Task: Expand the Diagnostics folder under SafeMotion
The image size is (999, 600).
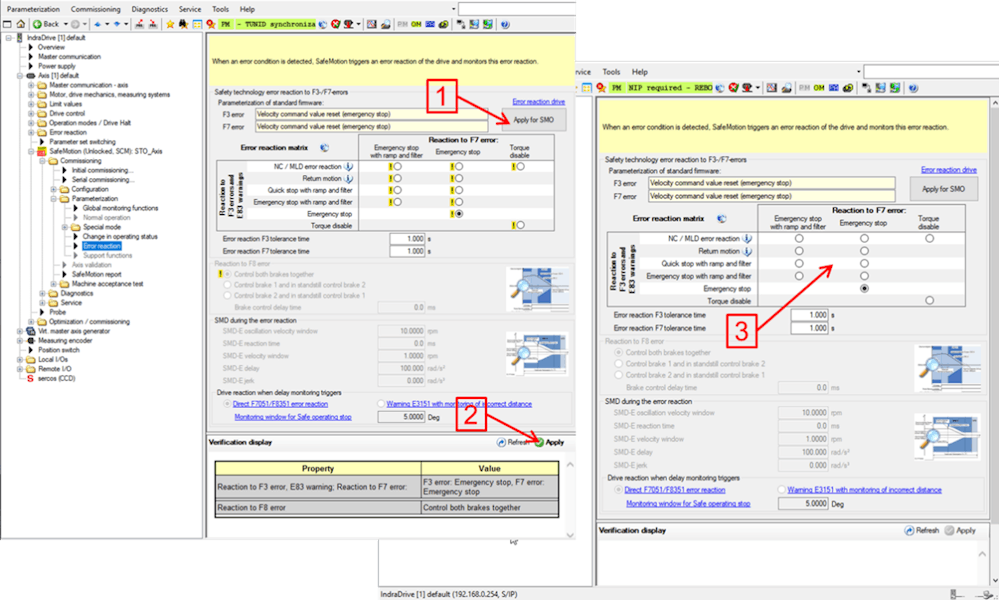Action: [42, 293]
